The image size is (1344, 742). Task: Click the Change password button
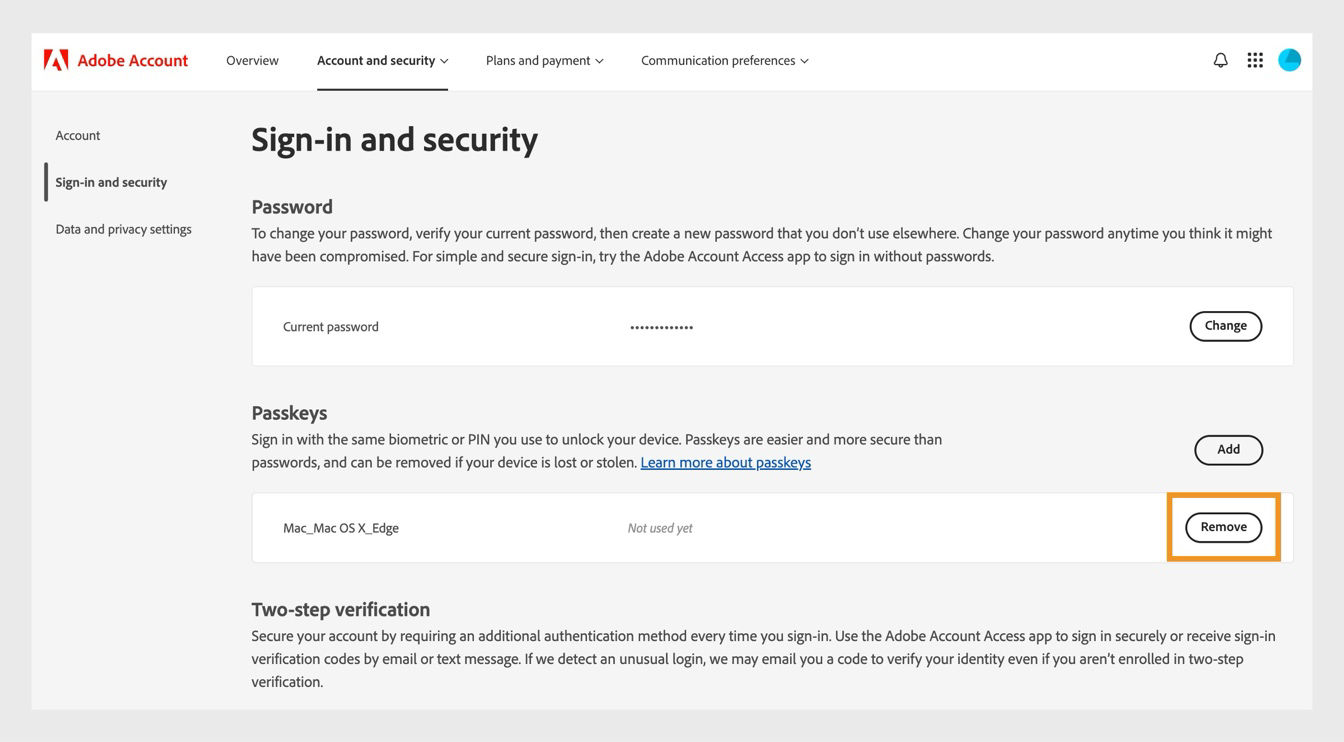[1225, 325]
